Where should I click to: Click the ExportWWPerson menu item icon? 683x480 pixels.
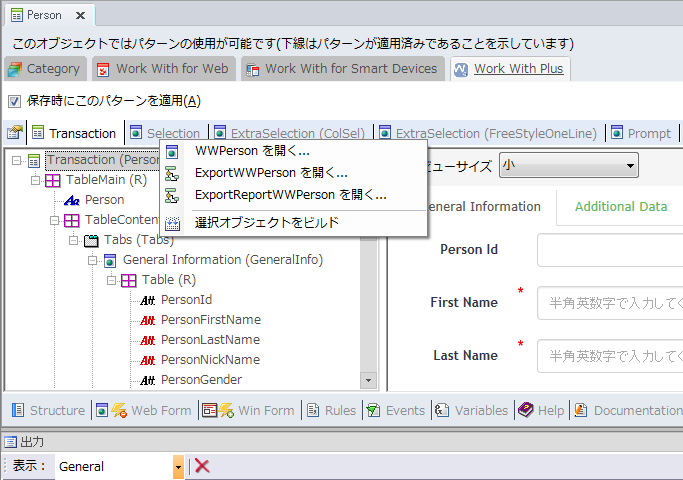[x=172, y=173]
